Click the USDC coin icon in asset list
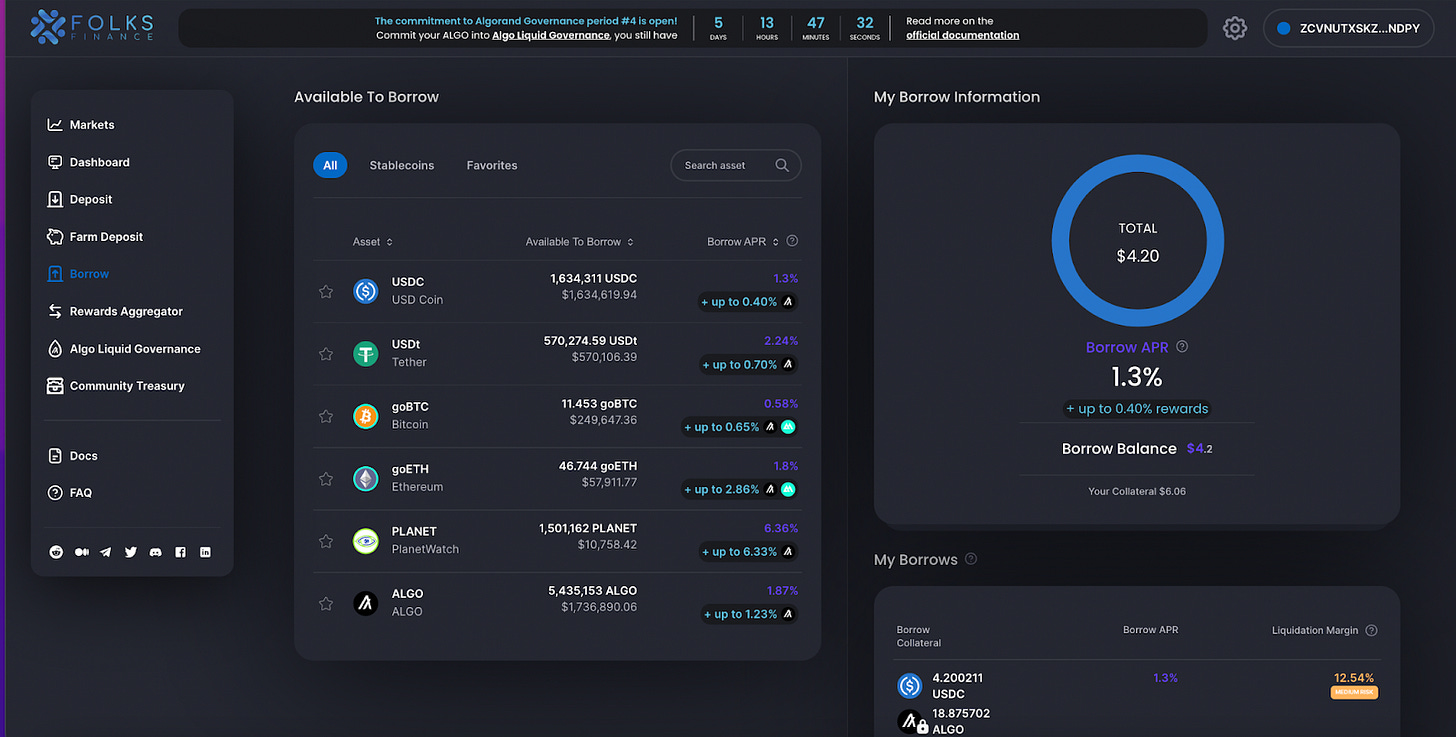1456x737 pixels. [x=366, y=291]
